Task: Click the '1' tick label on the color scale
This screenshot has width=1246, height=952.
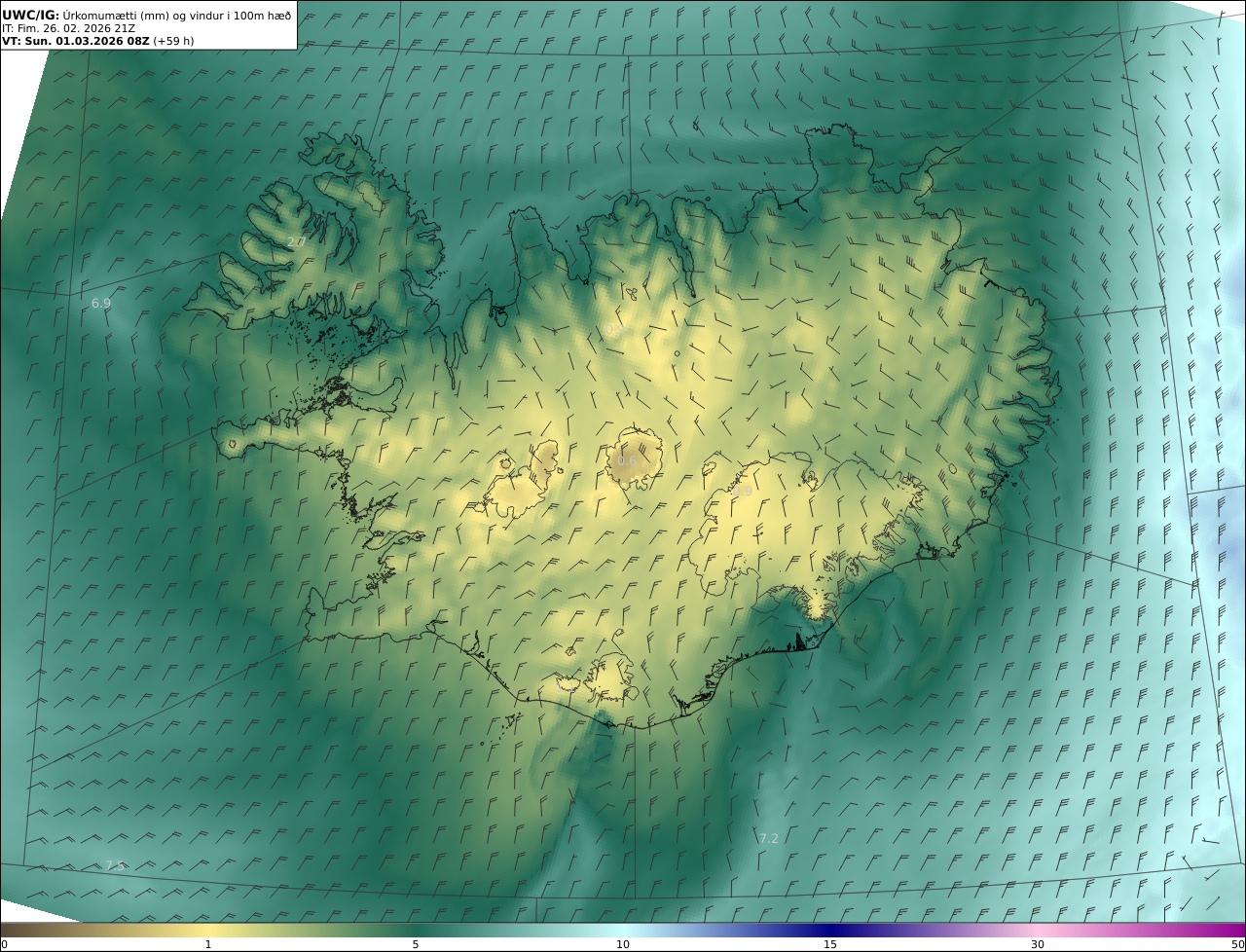Action: [208, 944]
